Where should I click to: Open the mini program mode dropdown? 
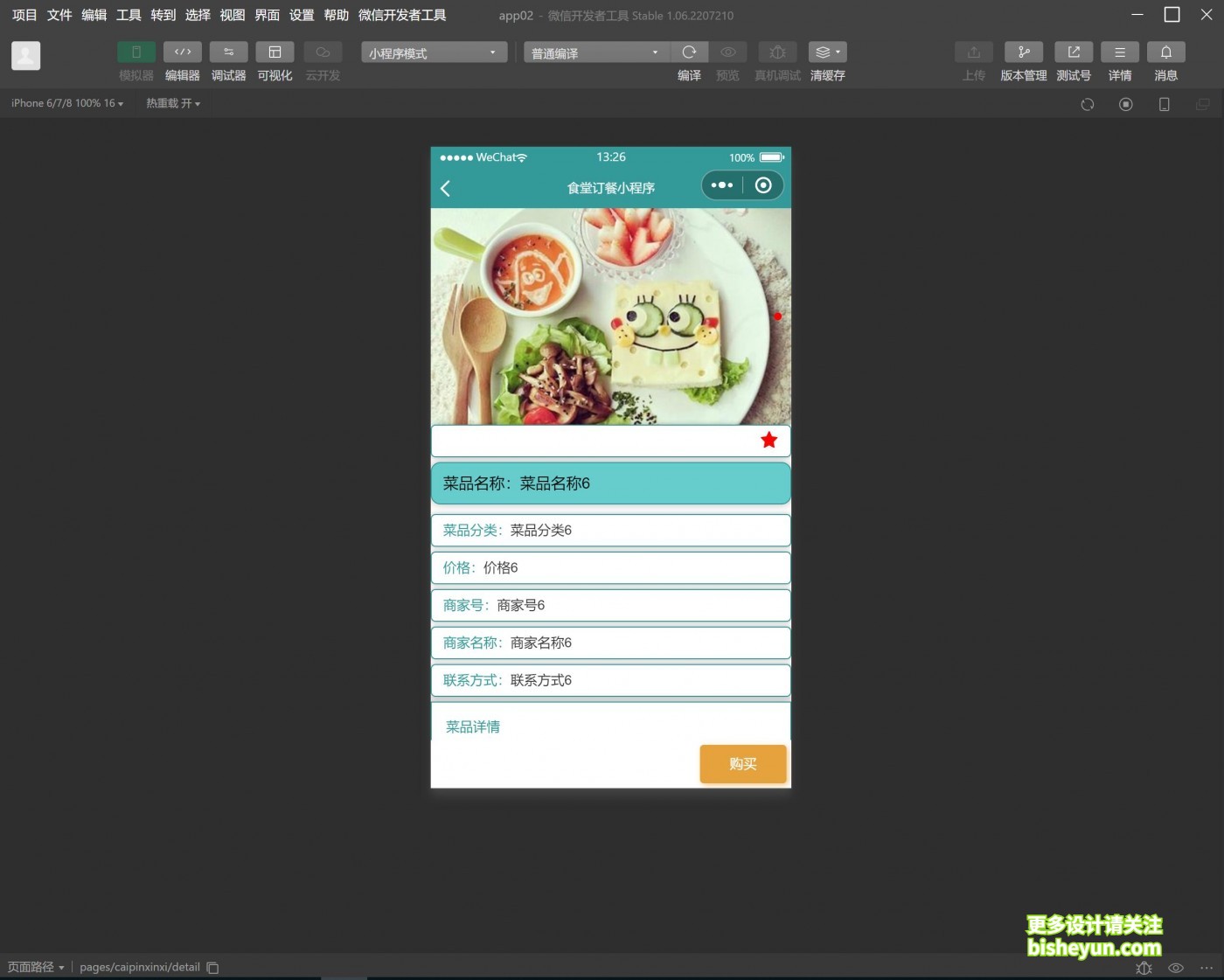tap(434, 52)
